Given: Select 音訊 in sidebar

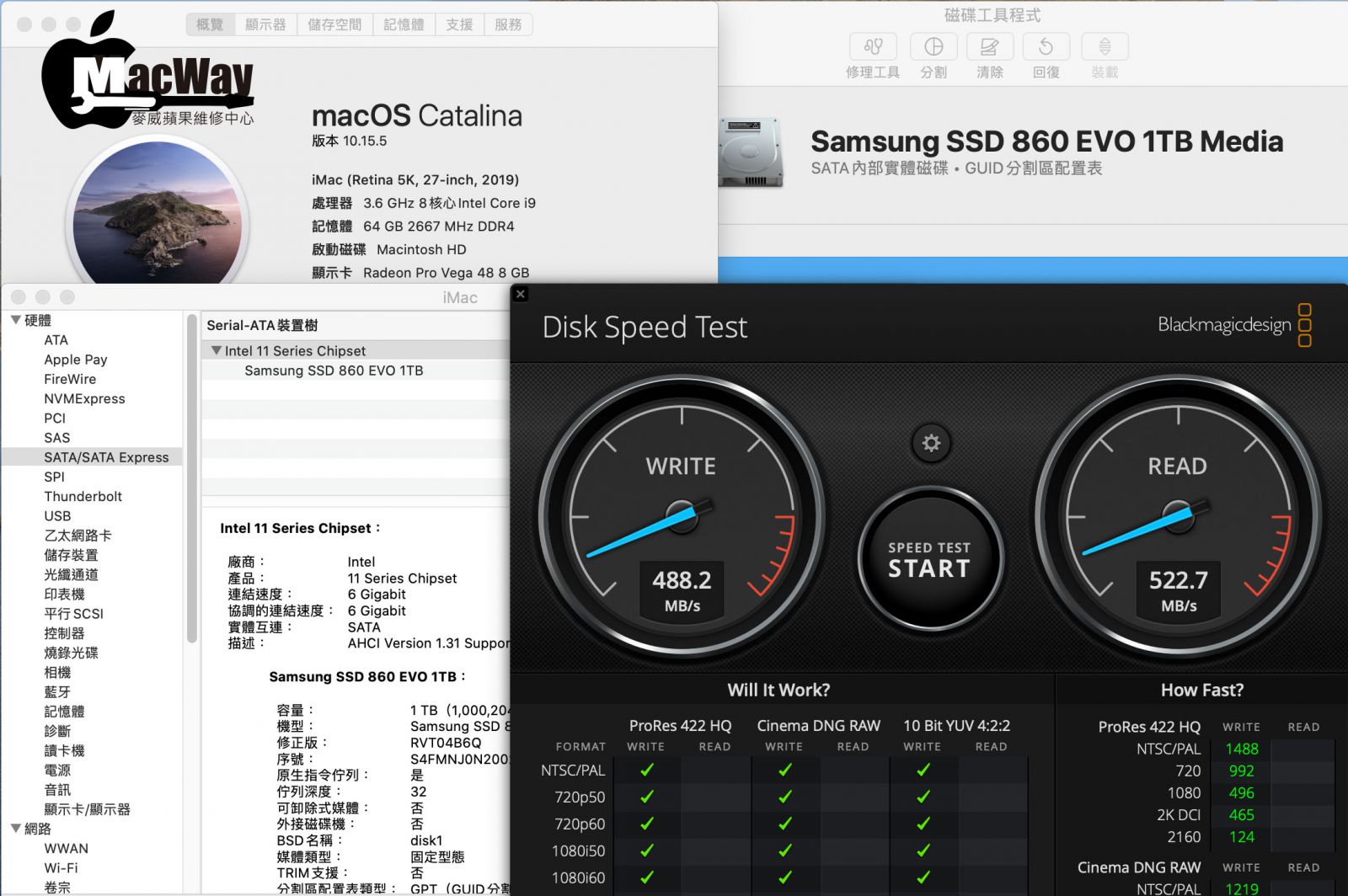Looking at the screenshot, I should [x=57, y=790].
